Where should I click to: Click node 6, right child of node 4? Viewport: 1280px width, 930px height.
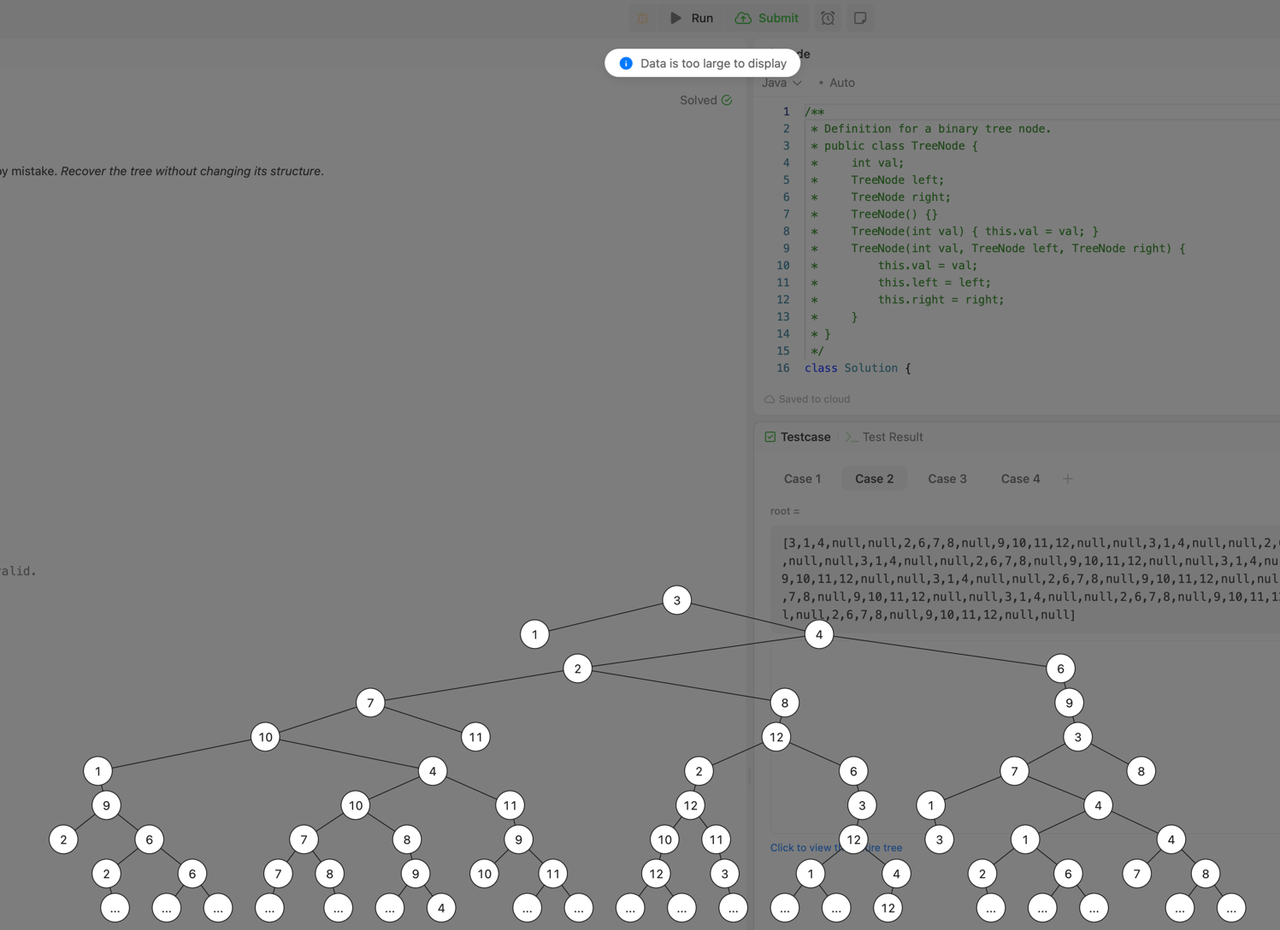[1061, 668]
